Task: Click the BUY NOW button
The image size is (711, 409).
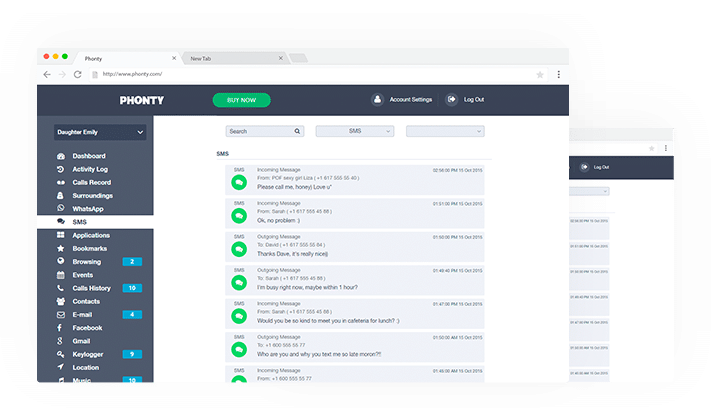Action: (x=242, y=100)
